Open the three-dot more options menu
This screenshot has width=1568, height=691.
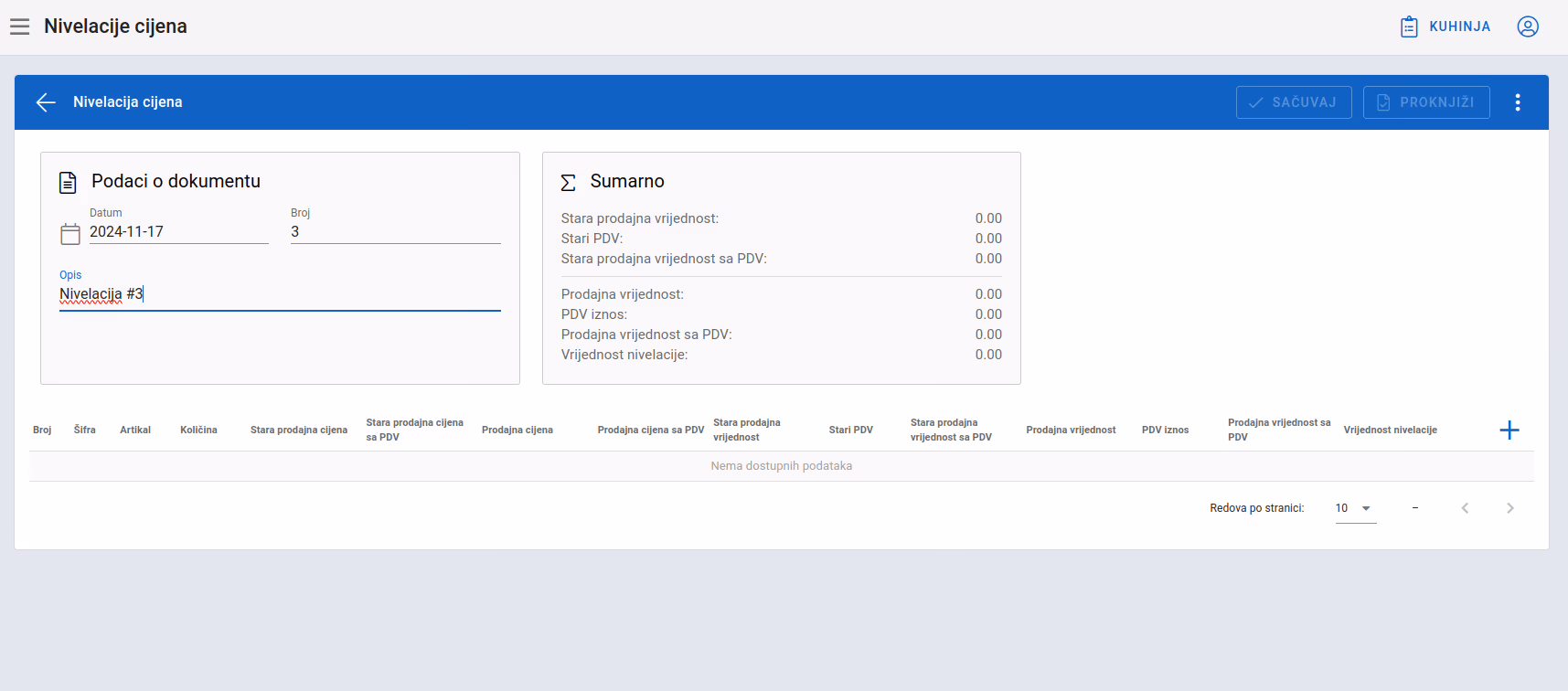(1518, 102)
